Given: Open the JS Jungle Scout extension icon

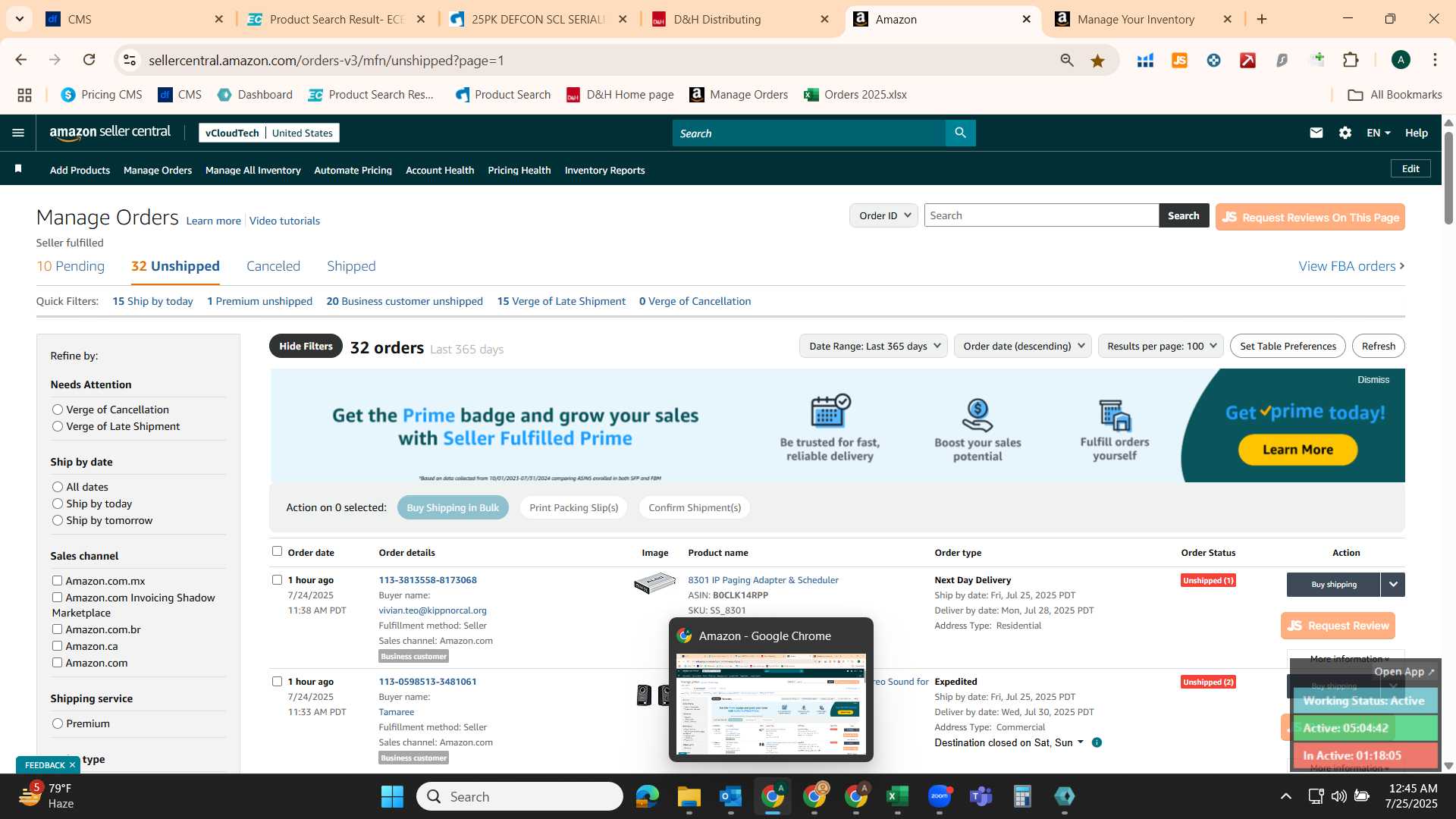Looking at the screenshot, I should 1180,61.
